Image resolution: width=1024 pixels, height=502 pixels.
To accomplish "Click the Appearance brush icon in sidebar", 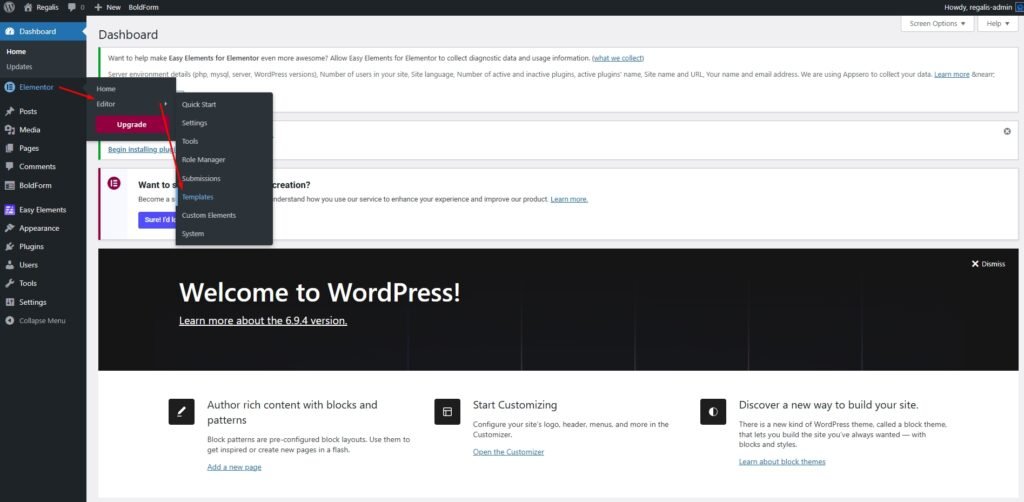I will point(10,228).
